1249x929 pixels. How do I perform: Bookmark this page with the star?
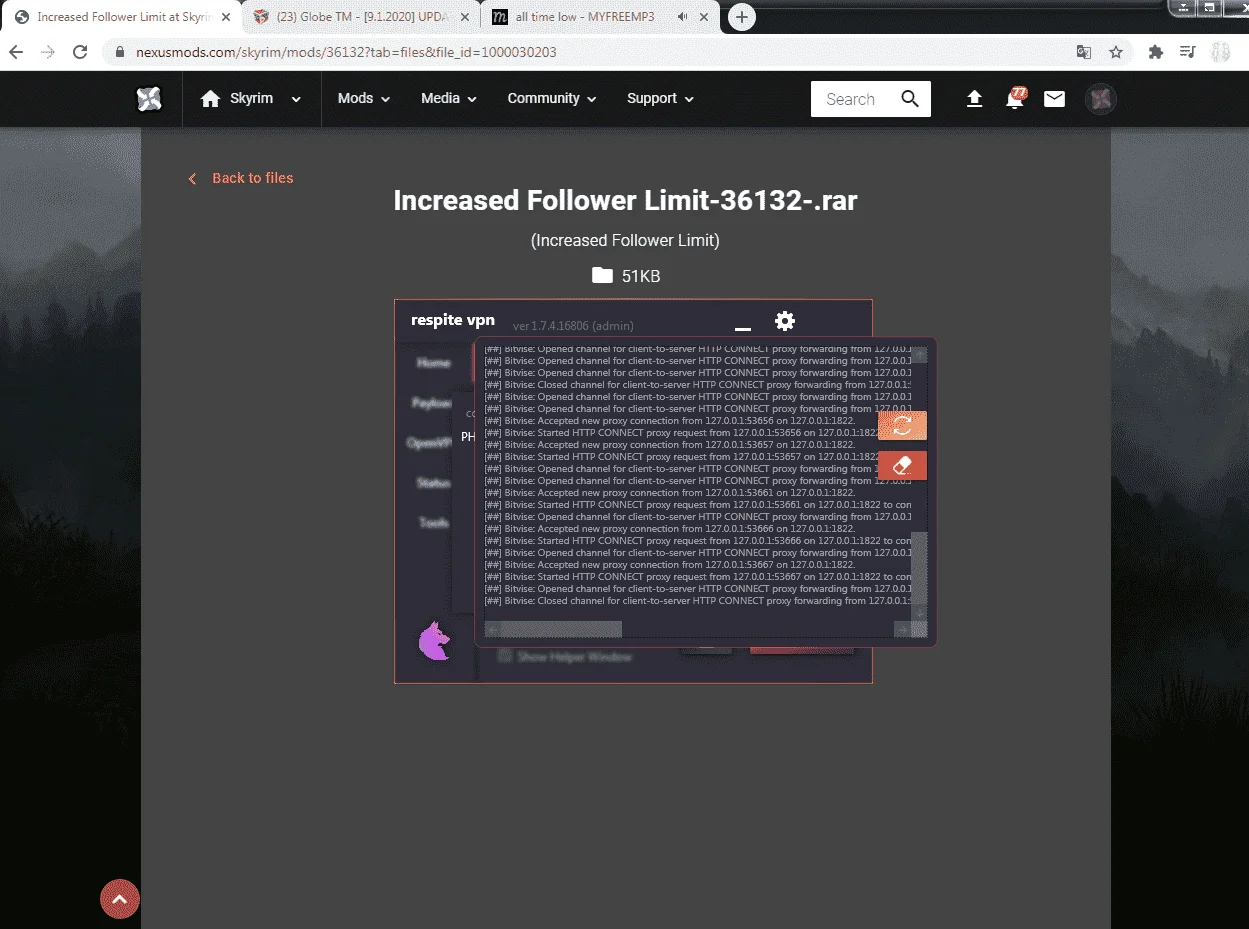[x=1116, y=52]
